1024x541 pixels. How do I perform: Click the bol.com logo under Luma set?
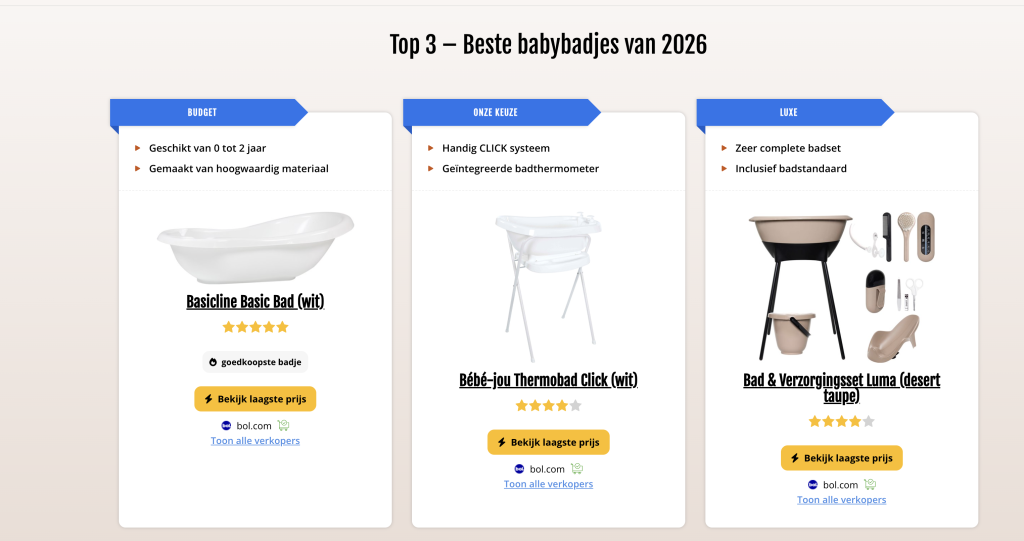click(x=812, y=485)
